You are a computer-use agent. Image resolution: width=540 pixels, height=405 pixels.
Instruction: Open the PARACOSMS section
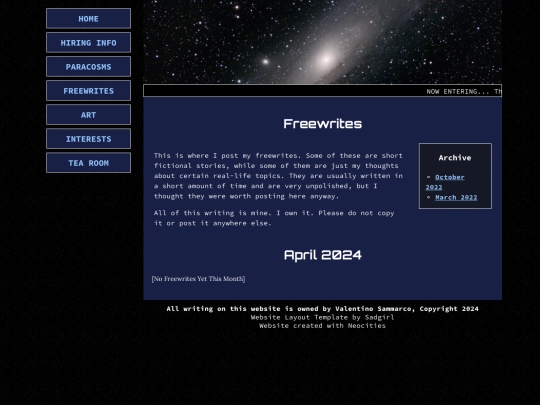(x=89, y=67)
